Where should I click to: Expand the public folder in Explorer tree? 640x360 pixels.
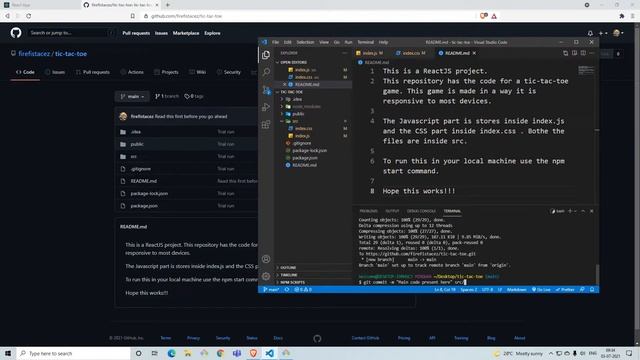(x=298, y=114)
